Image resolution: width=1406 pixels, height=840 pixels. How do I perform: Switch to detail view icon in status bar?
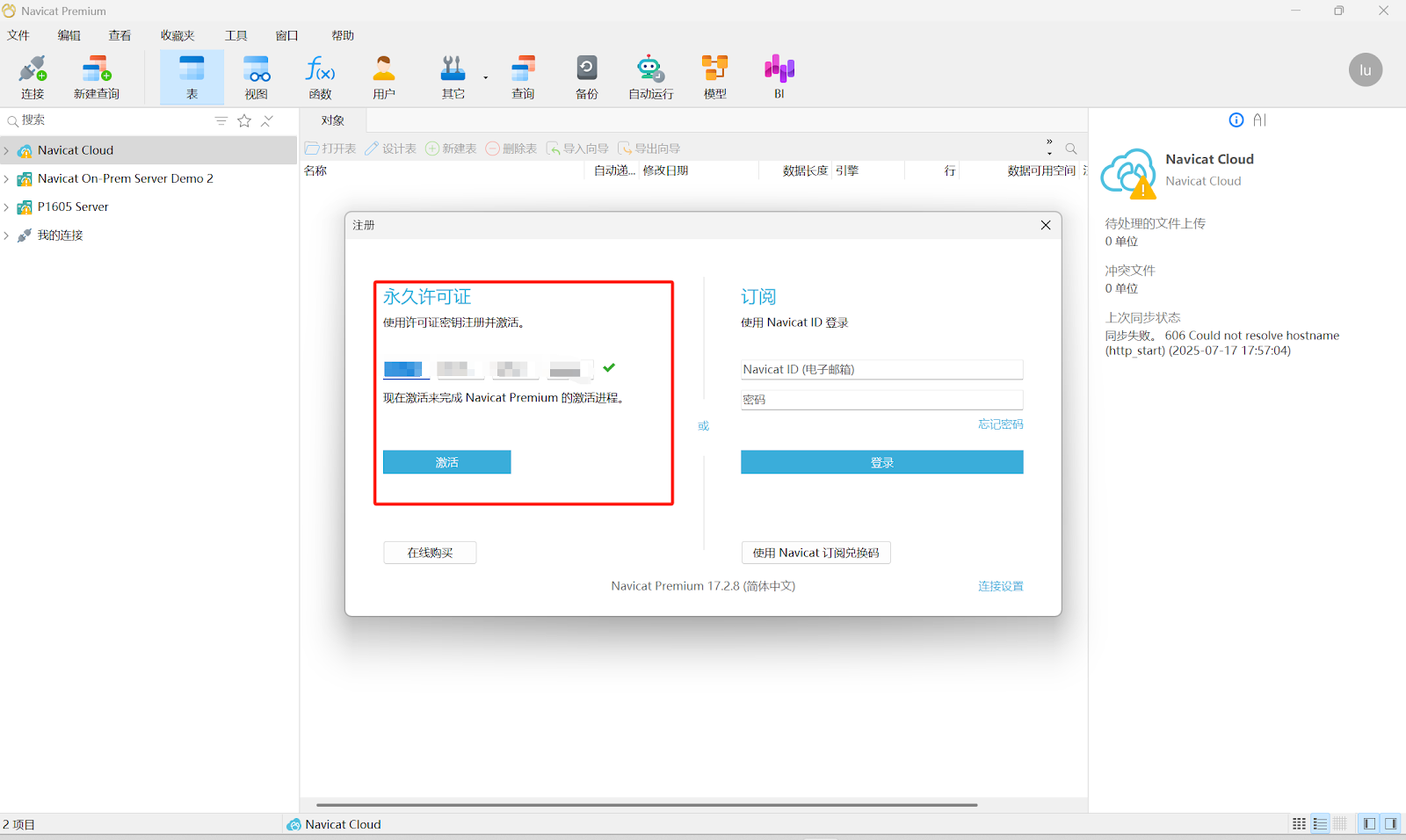tap(1340, 824)
